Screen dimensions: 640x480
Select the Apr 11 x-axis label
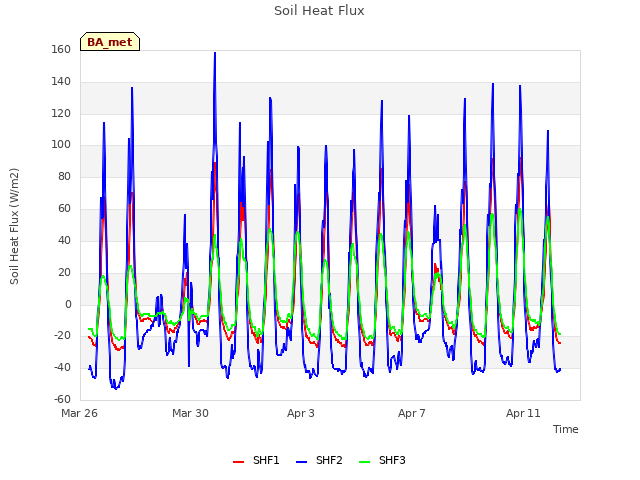tap(523, 413)
